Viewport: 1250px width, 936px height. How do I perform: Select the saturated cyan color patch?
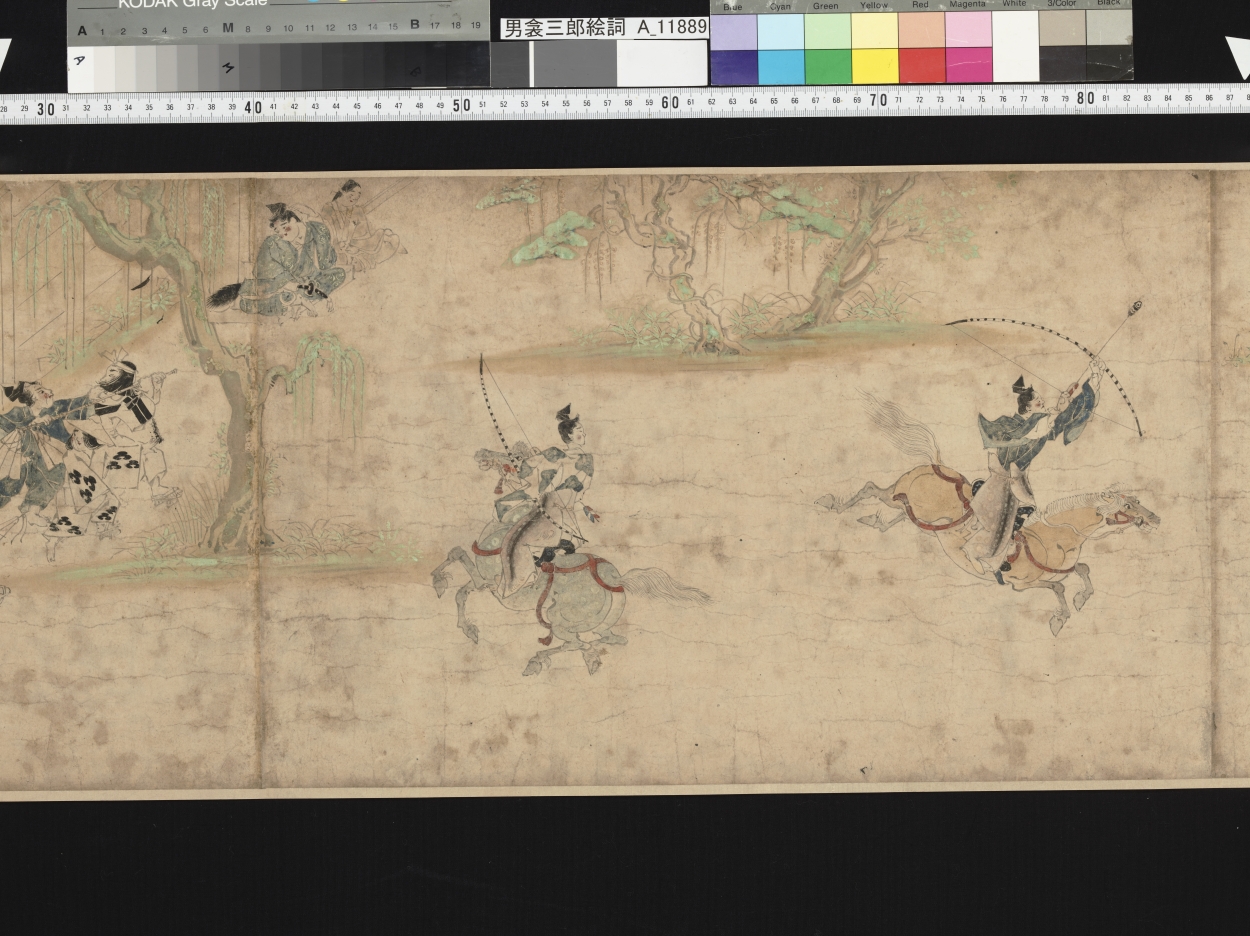click(780, 66)
